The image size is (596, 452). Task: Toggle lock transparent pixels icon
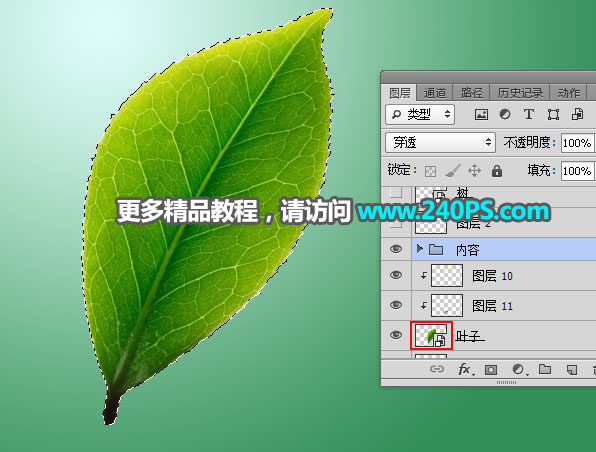[x=430, y=171]
